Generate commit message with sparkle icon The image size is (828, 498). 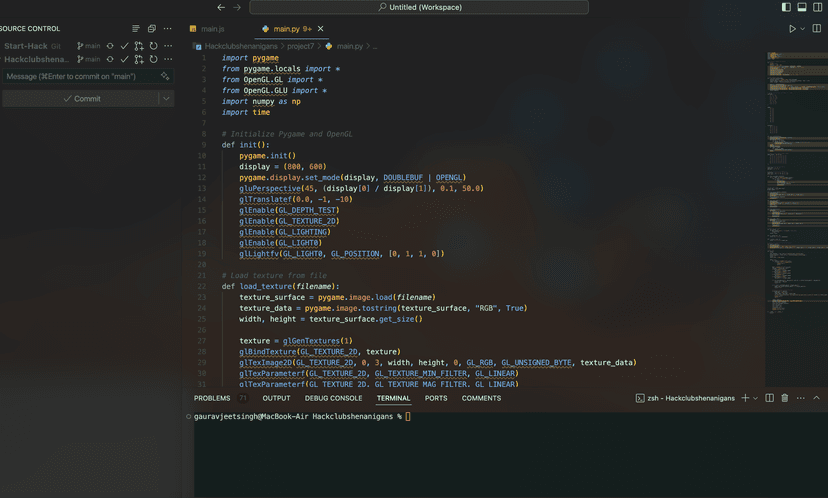click(165, 76)
